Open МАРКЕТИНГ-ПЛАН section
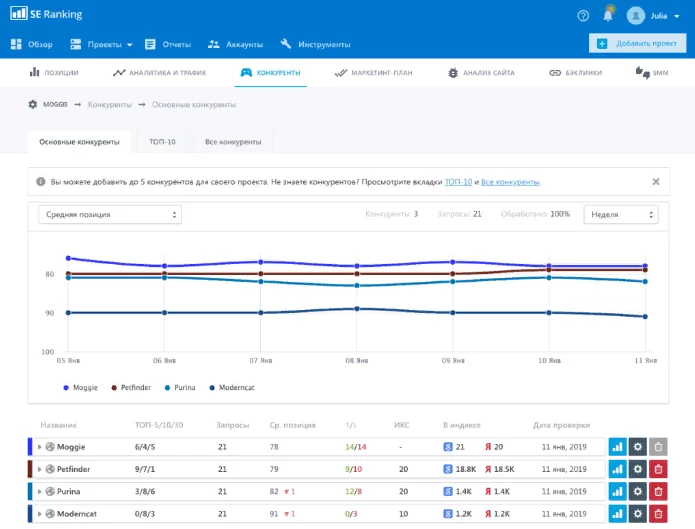The image size is (695, 529). click(373, 72)
